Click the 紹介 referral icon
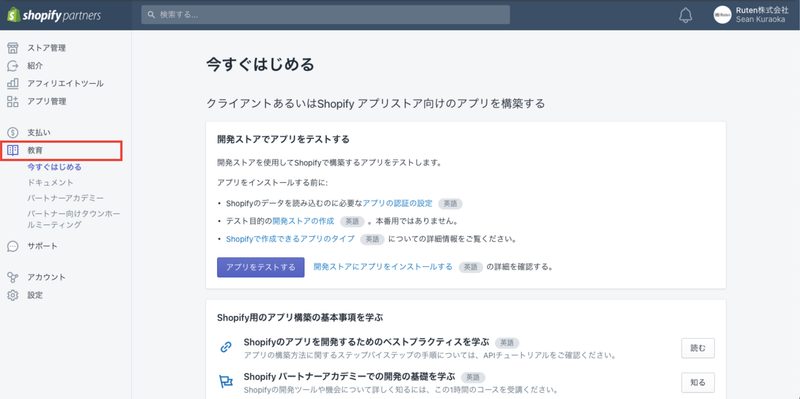 click(x=13, y=66)
